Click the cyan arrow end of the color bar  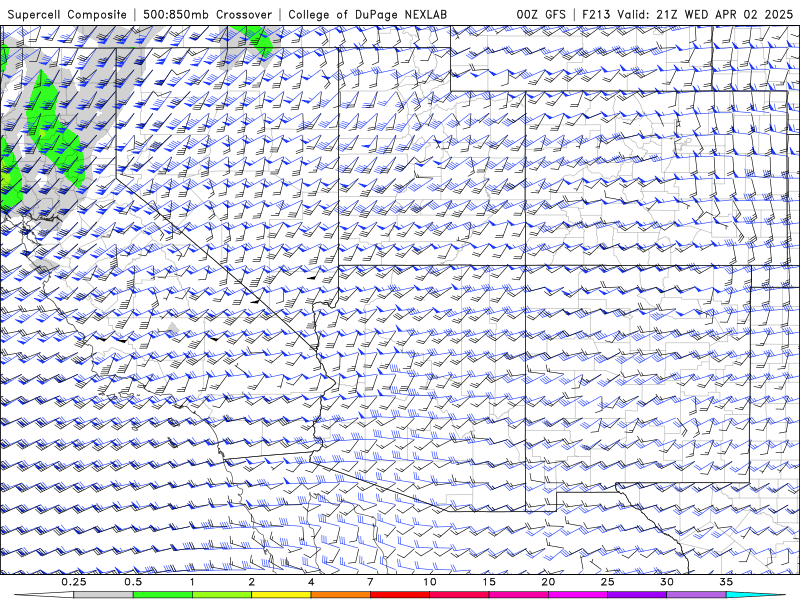pos(756,595)
